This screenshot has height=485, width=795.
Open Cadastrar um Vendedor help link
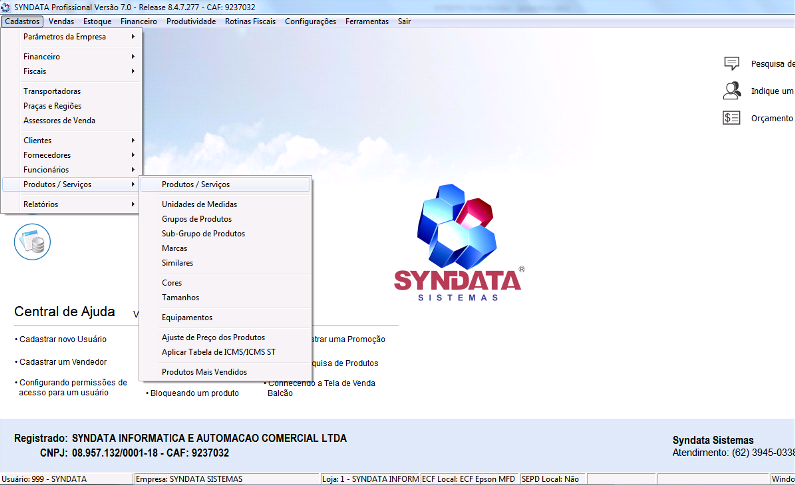tap(63, 362)
